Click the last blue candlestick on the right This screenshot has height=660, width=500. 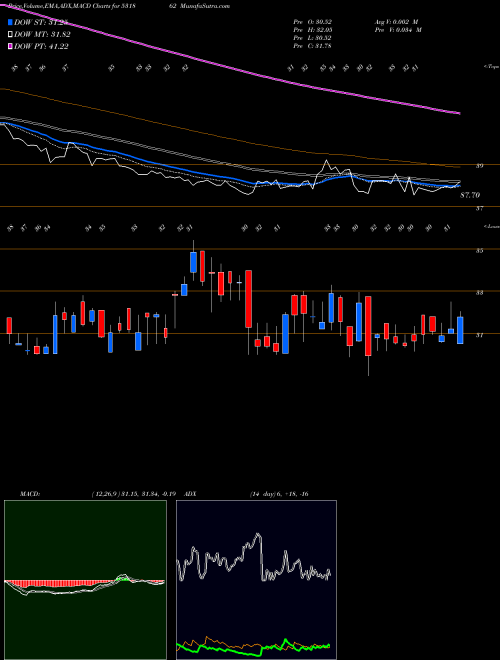pos(460,330)
